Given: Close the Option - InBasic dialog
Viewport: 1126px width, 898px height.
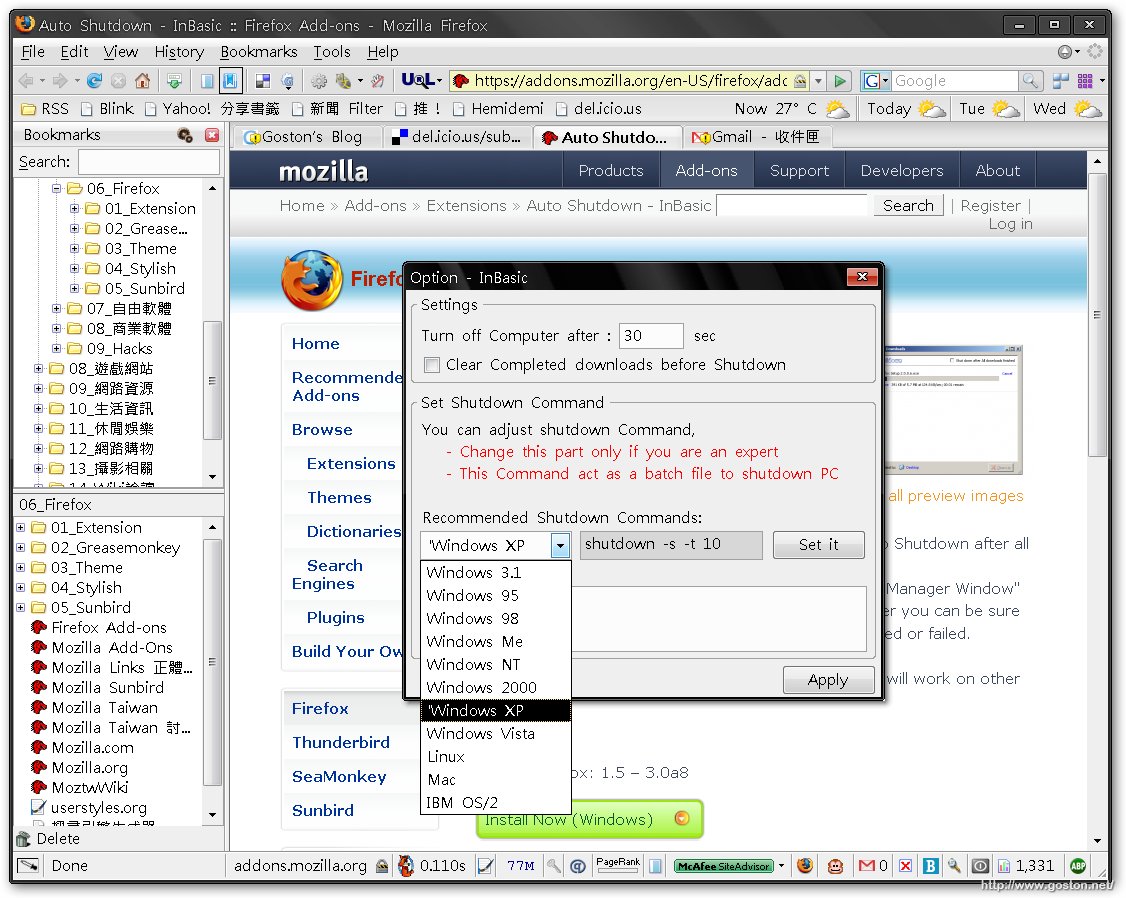Looking at the screenshot, I should pos(862,277).
